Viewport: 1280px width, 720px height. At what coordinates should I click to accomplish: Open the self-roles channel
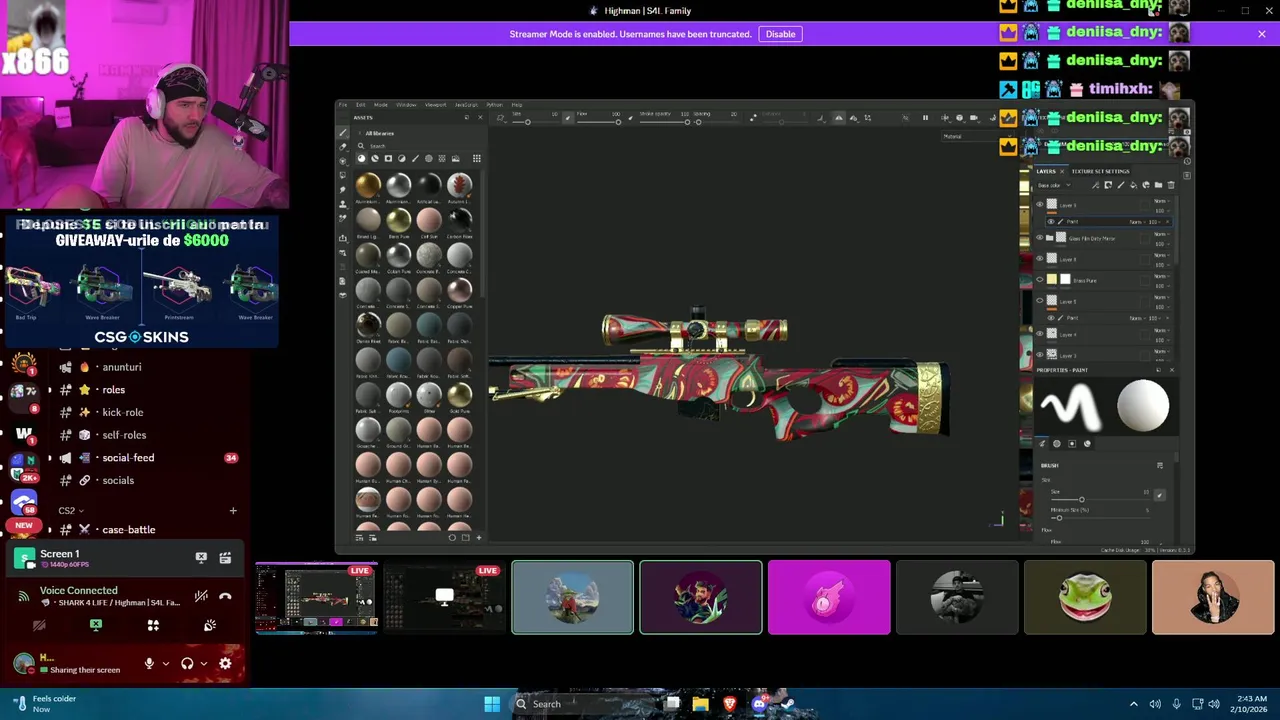[124, 435]
